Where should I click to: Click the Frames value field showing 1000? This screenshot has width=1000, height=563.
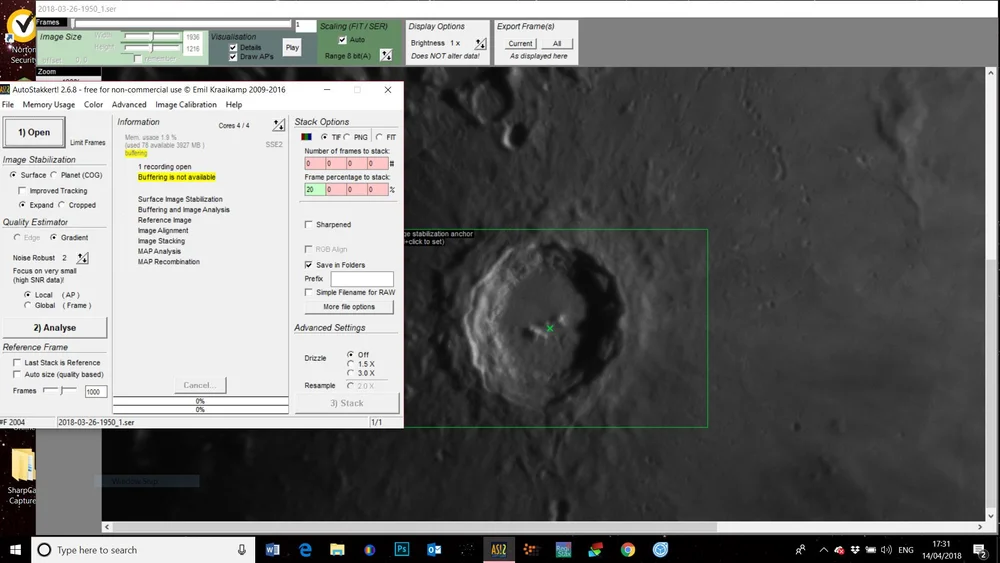point(96,391)
